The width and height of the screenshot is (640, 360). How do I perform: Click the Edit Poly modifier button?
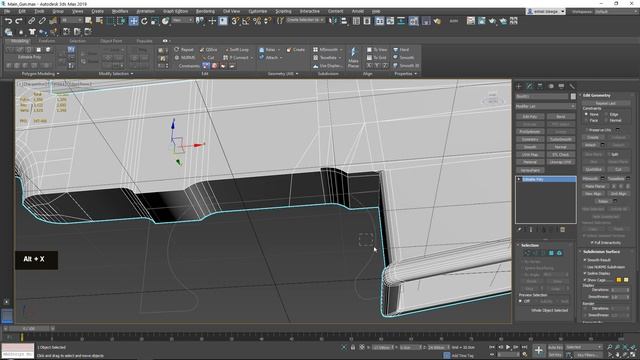pos(530,116)
